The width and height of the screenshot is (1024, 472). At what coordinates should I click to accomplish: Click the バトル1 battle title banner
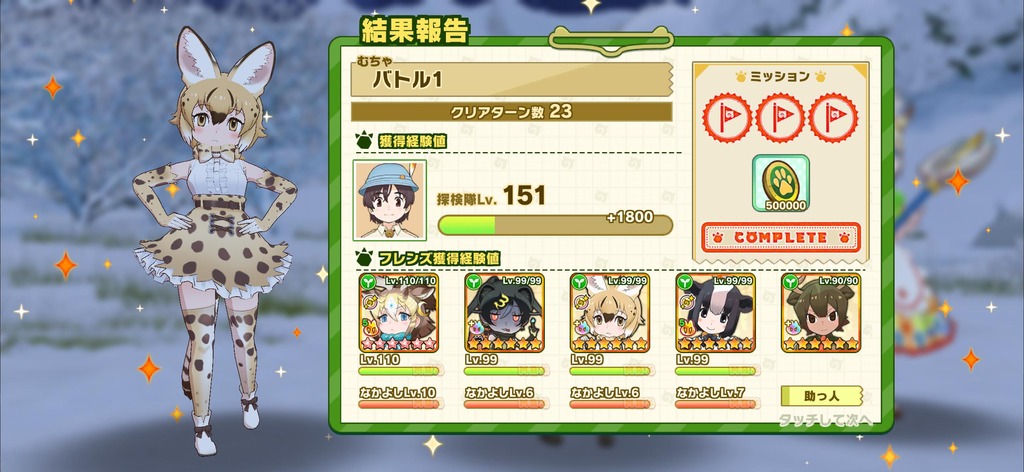click(511, 80)
